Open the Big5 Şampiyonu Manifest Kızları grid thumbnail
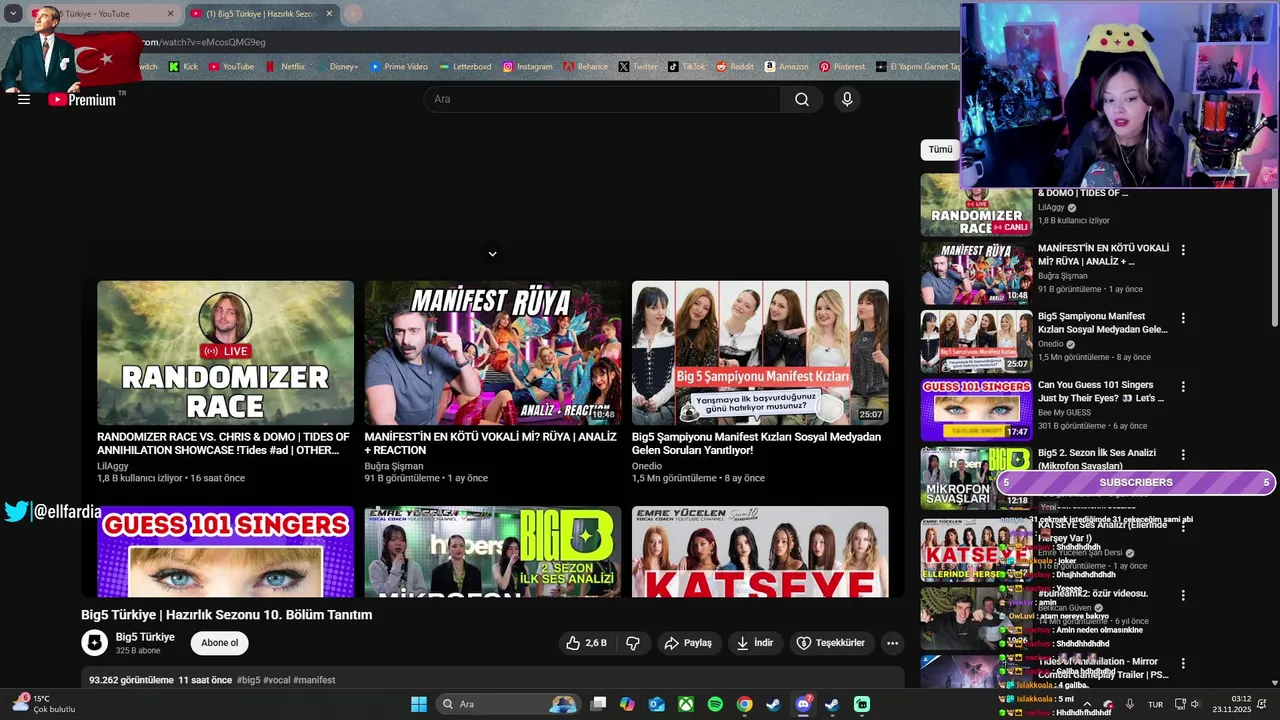Viewport: 1280px width, 720px height. [760, 353]
